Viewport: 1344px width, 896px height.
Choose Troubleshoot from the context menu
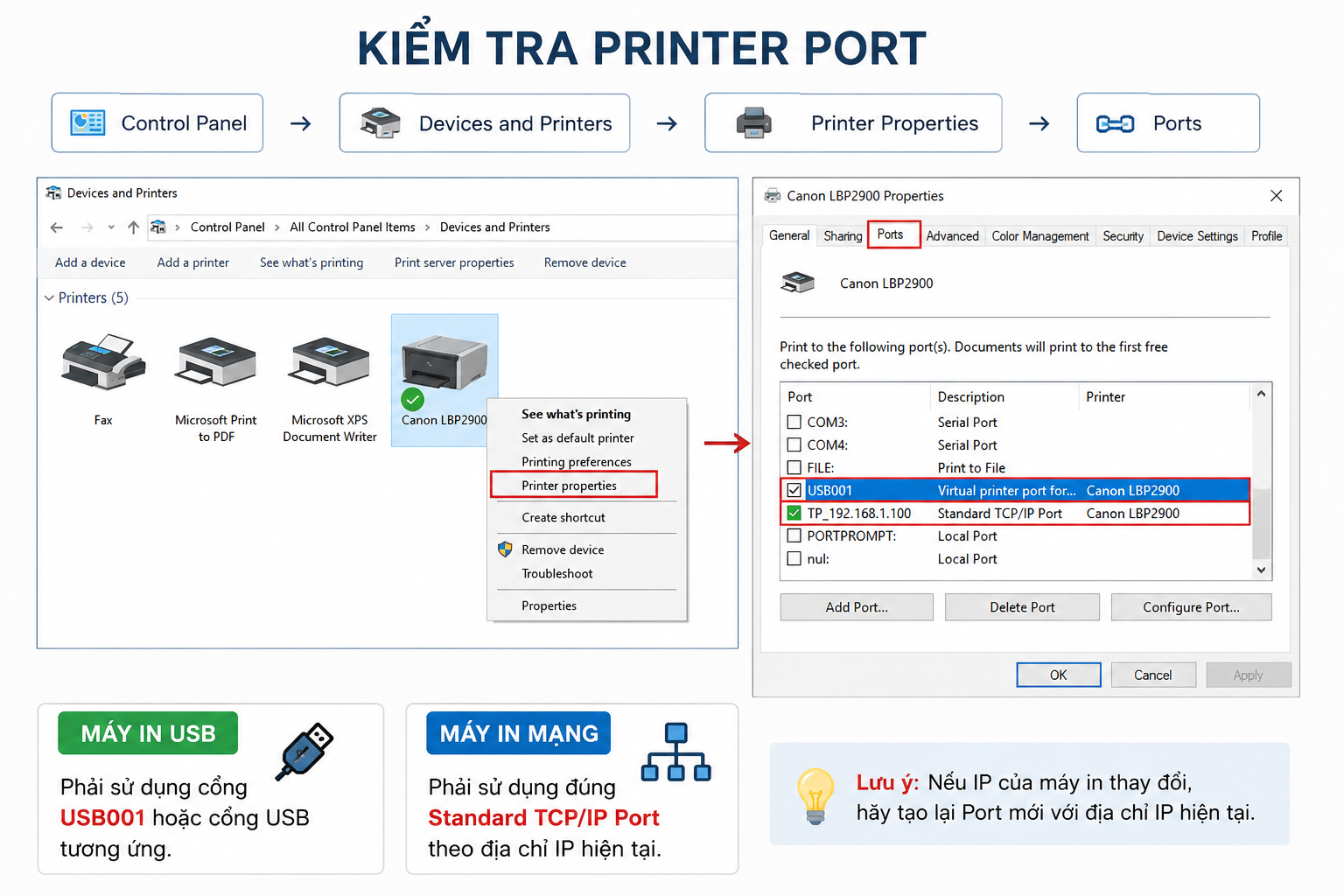pos(557,574)
